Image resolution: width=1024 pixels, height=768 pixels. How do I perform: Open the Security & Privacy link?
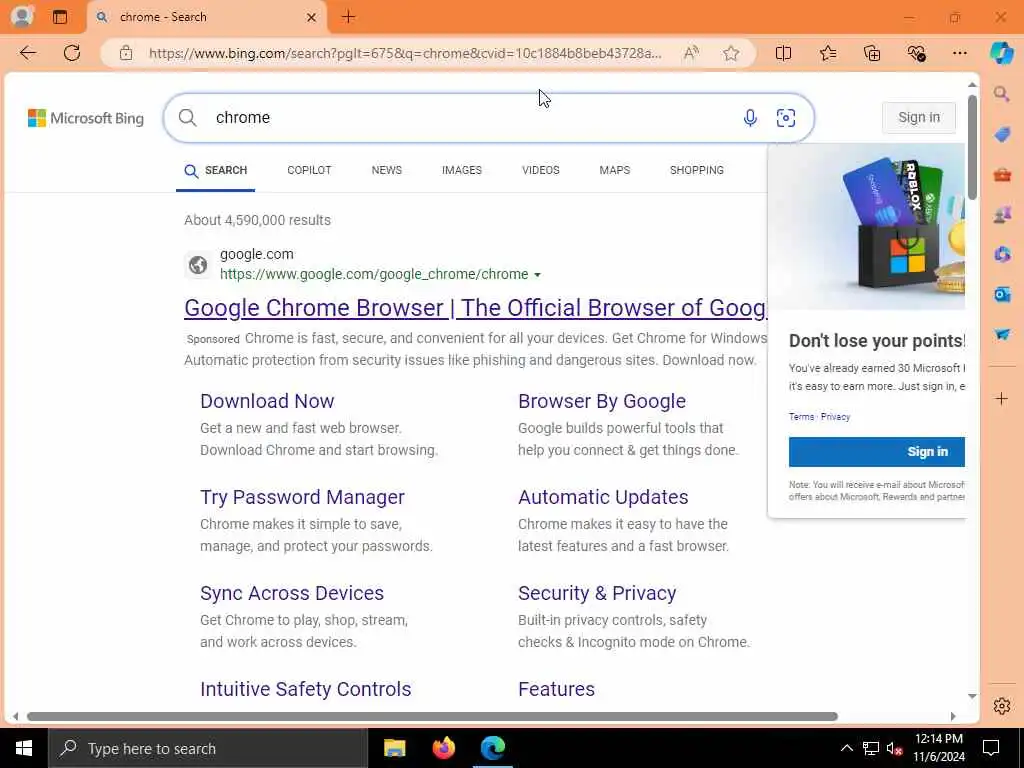597,593
